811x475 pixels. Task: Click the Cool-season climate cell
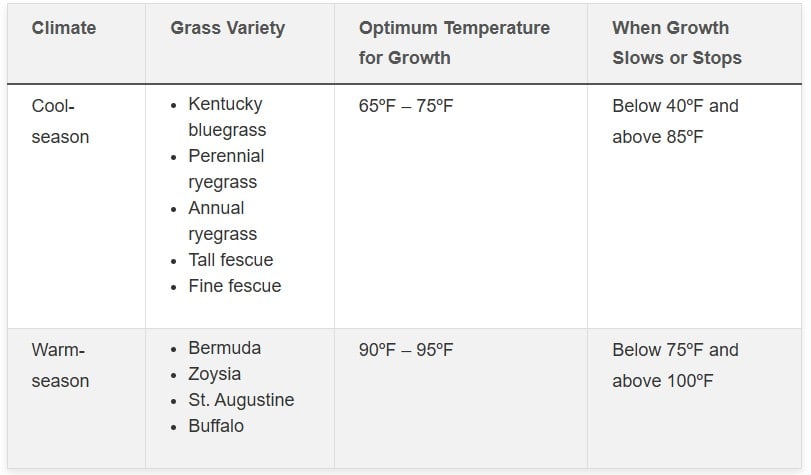60,120
